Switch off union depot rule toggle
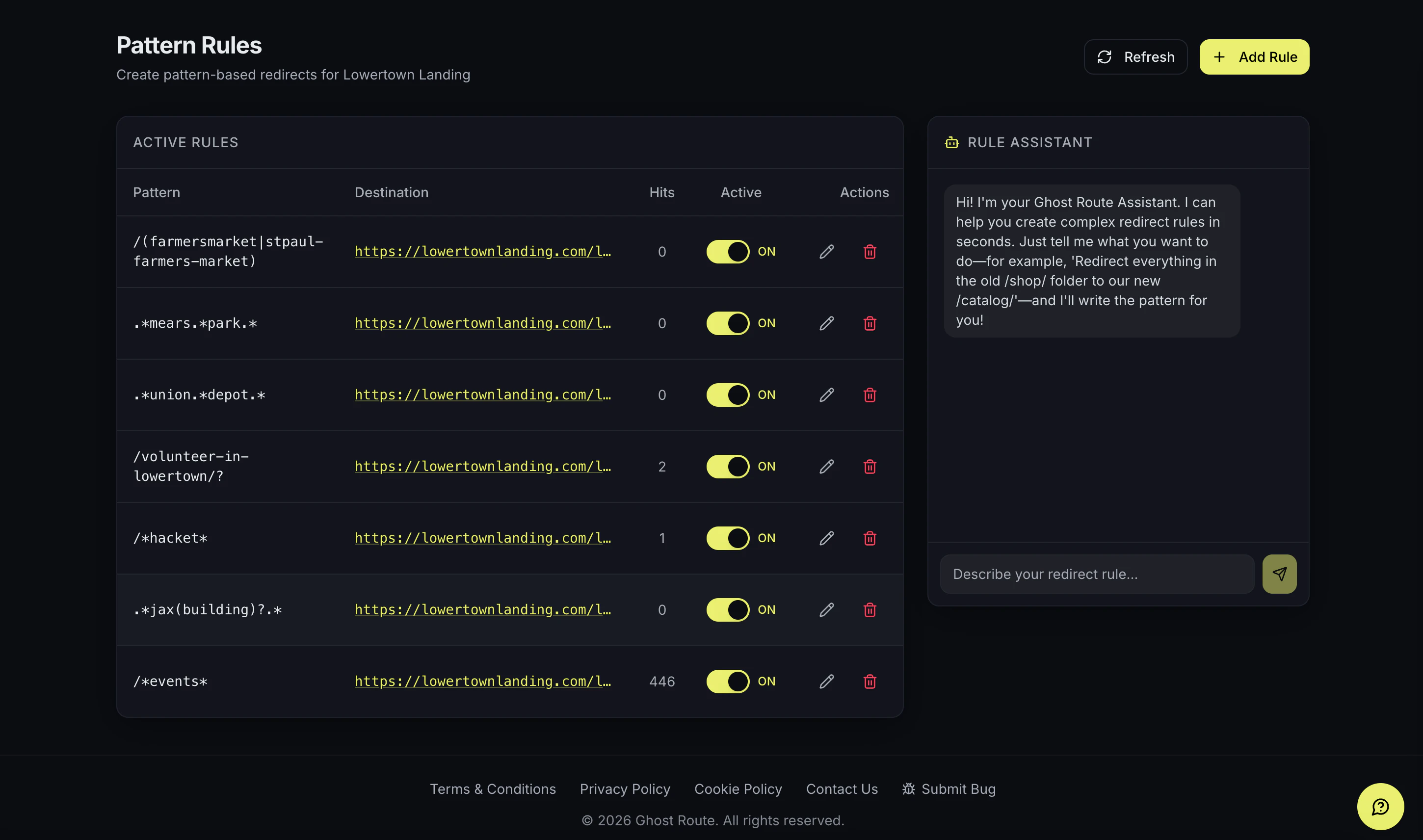Image resolution: width=1423 pixels, height=840 pixels. (727, 394)
